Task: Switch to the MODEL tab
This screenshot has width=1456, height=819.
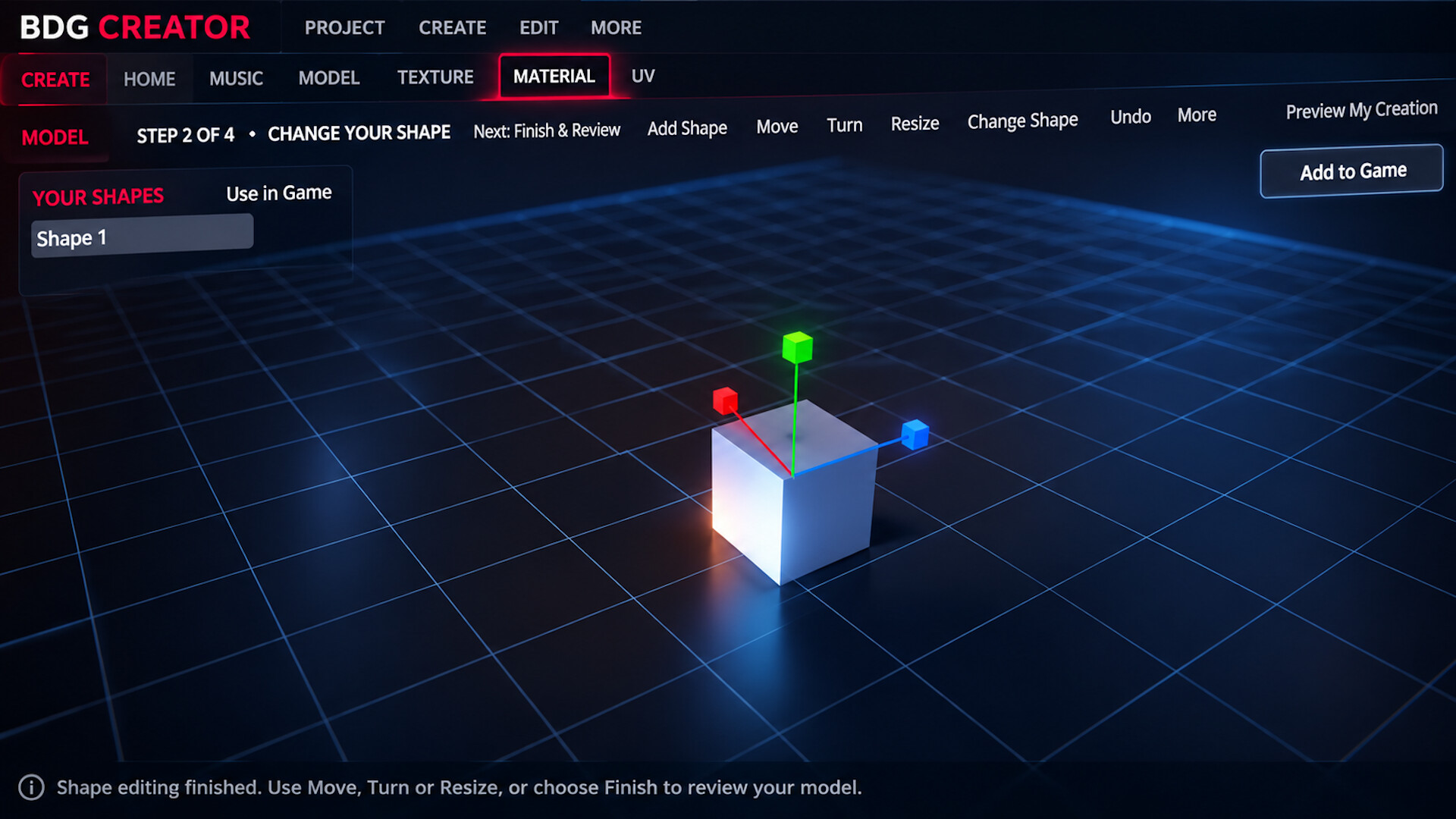Action: pyautogui.click(x=329, y=77)
